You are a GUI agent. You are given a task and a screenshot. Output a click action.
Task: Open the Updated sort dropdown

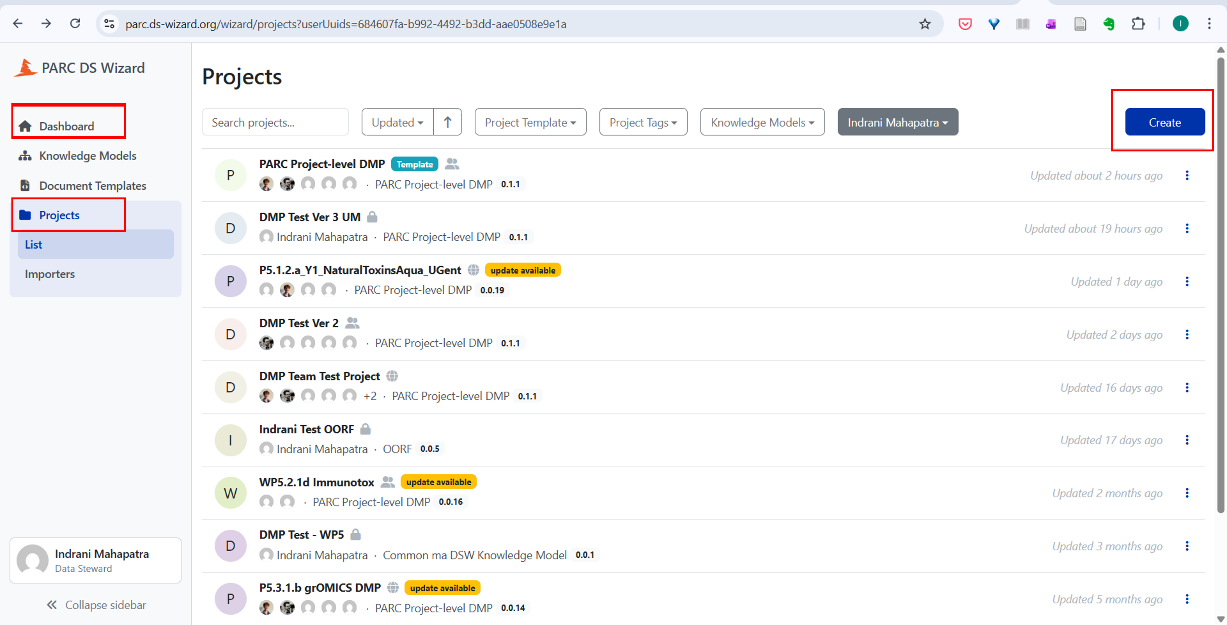click(397, 122)
